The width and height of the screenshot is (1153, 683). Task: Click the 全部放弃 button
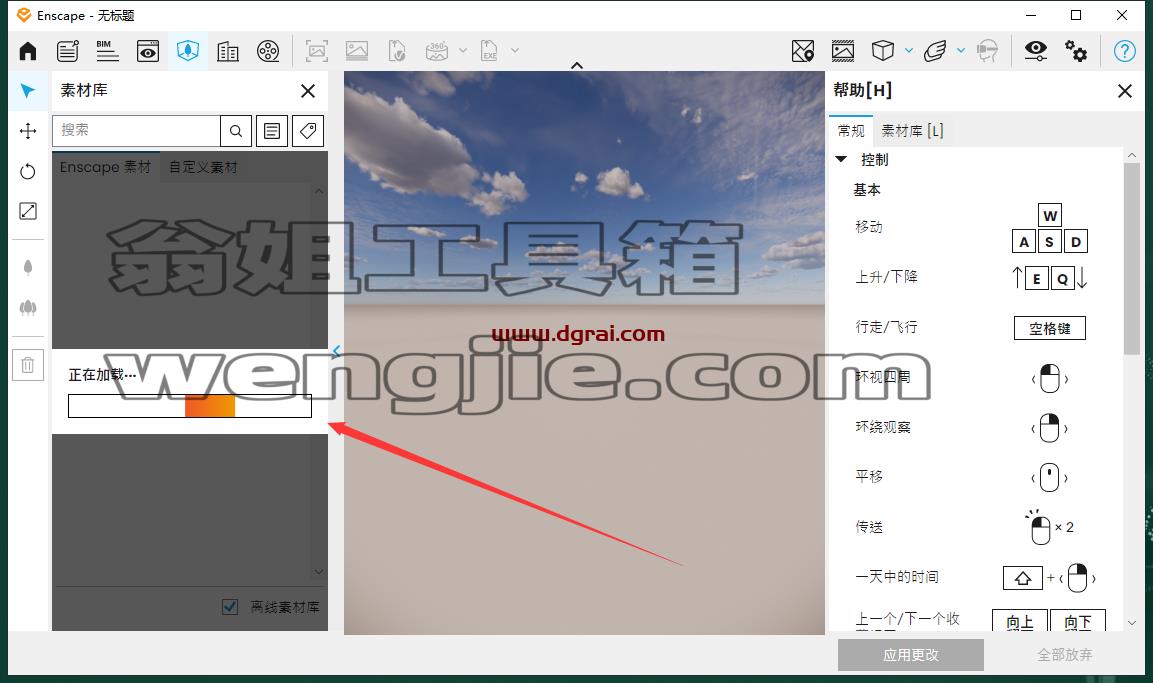pyautogui.click(x=1064, y=654)
